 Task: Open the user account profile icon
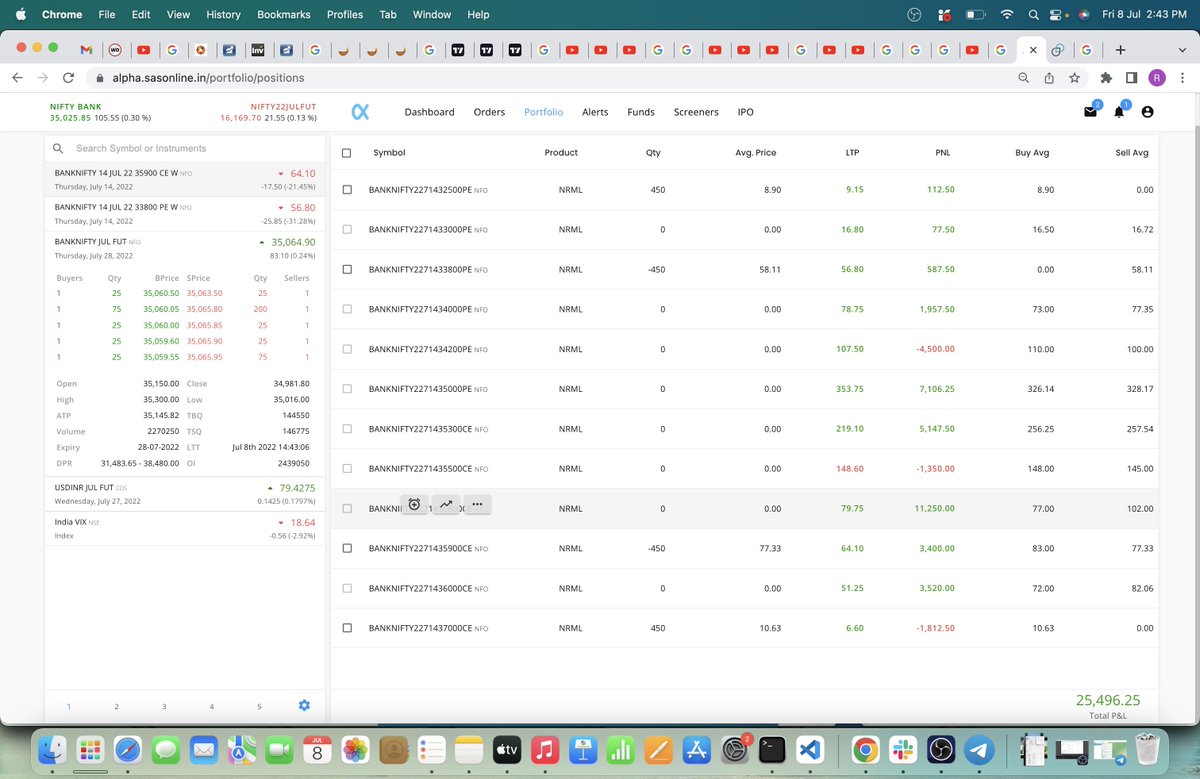1147,112
